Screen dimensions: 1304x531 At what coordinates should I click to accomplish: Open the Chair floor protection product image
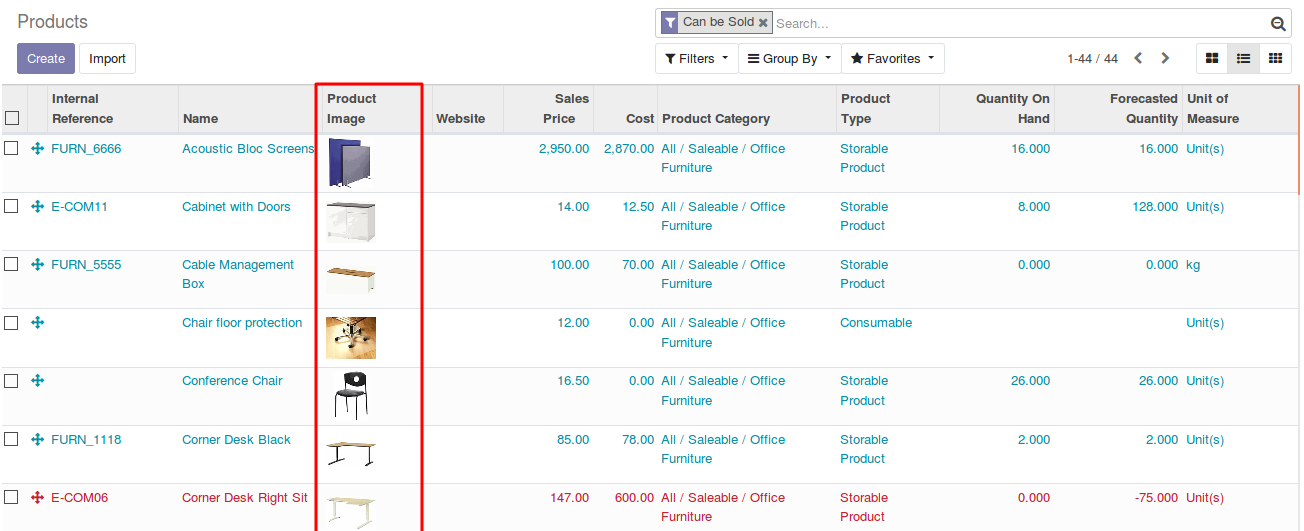[351, 338]
